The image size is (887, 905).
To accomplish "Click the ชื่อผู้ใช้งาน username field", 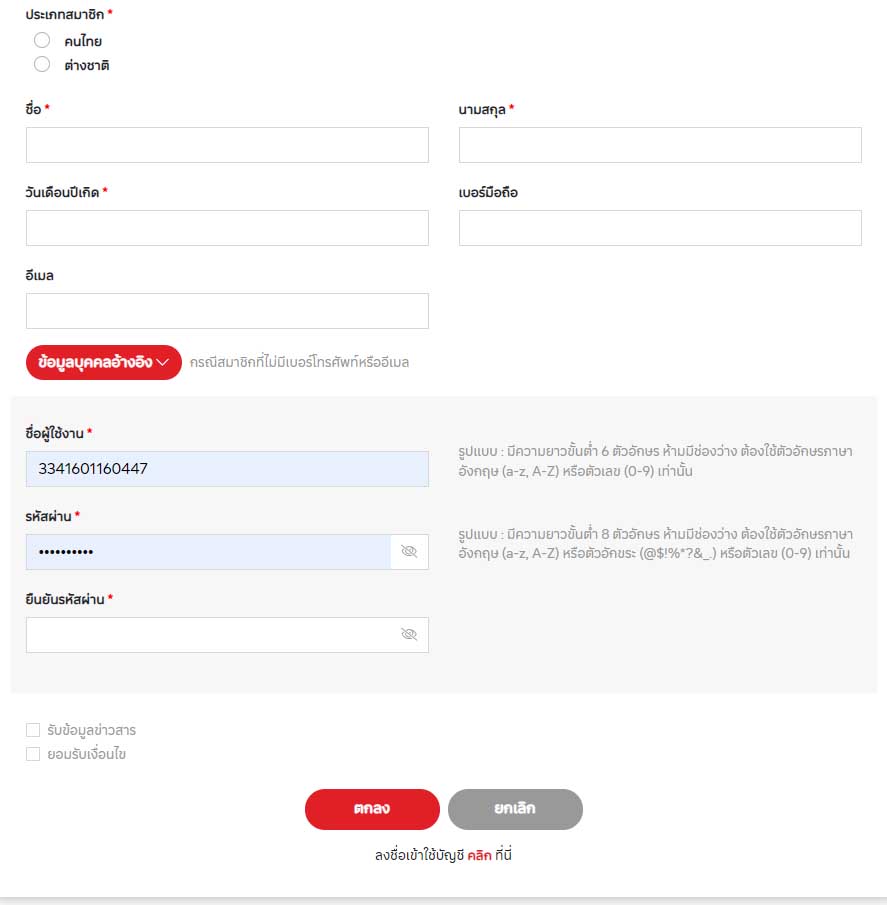I will click(x=227, y=469).
